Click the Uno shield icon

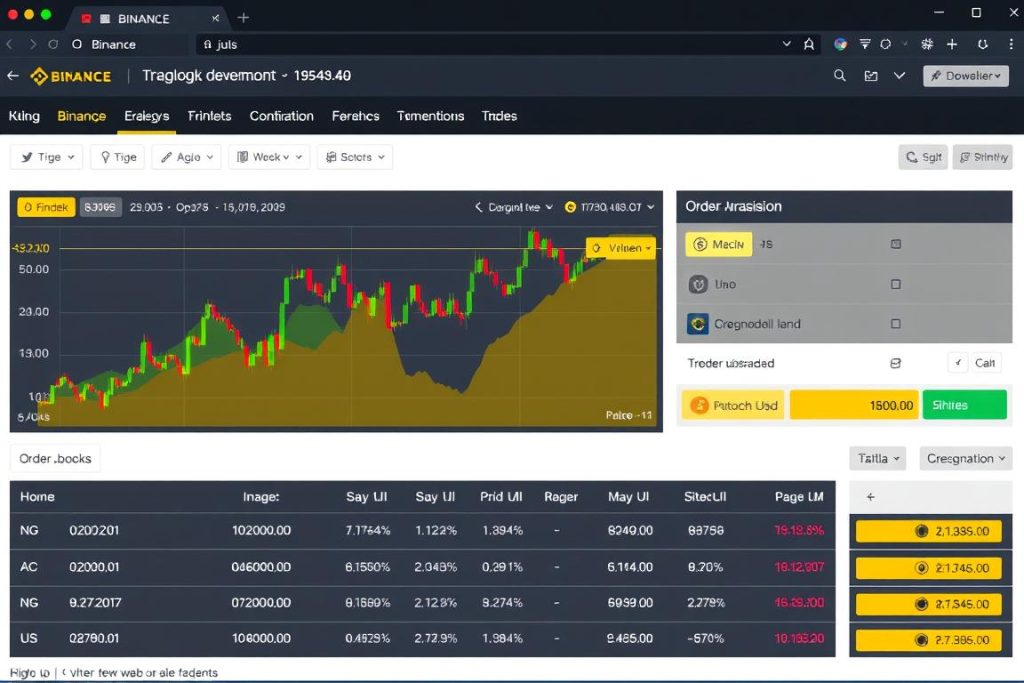[x=698, y=284]
